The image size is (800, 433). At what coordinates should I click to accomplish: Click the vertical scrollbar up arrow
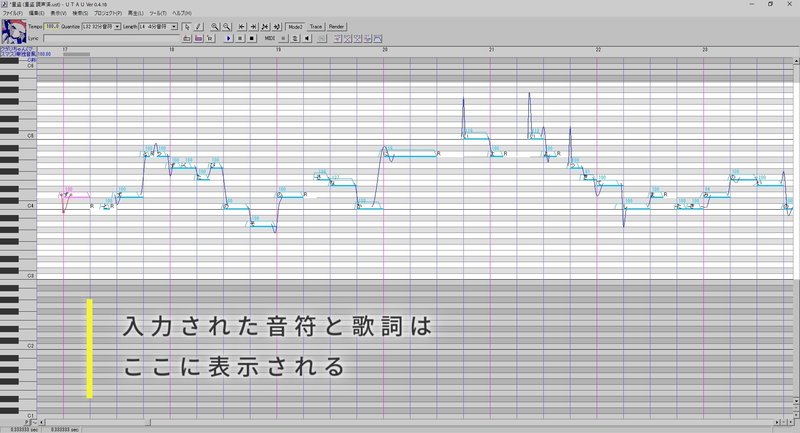click(x=796, y=61)
